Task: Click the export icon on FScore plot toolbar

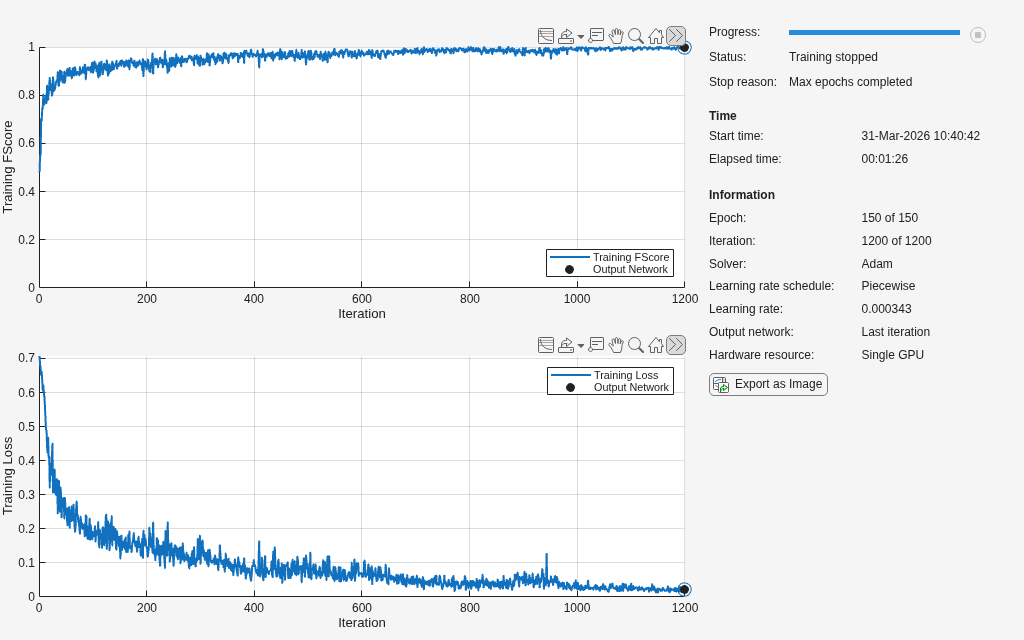Action: coord(566,36)
